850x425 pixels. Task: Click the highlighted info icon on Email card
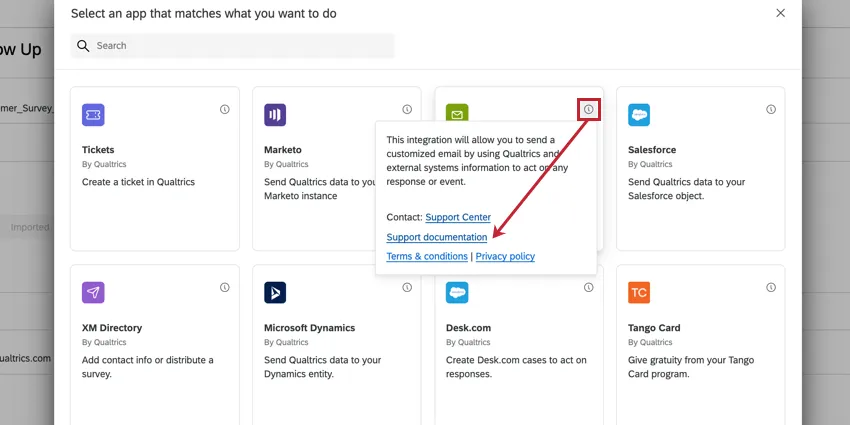coord(589,109)
